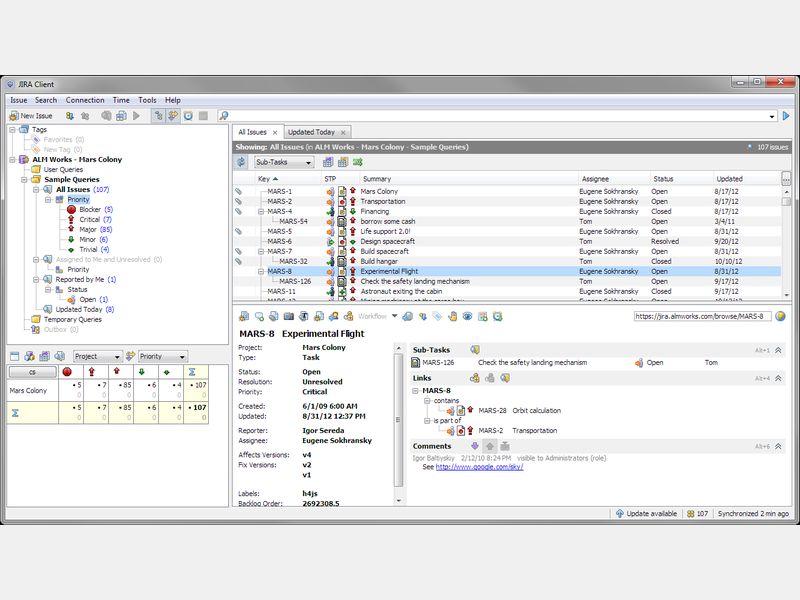Screen dimensions: 800x600
Task: Click the first table-columns icon after Sub-Tasks dropdown
Action: tap(328, 162)
